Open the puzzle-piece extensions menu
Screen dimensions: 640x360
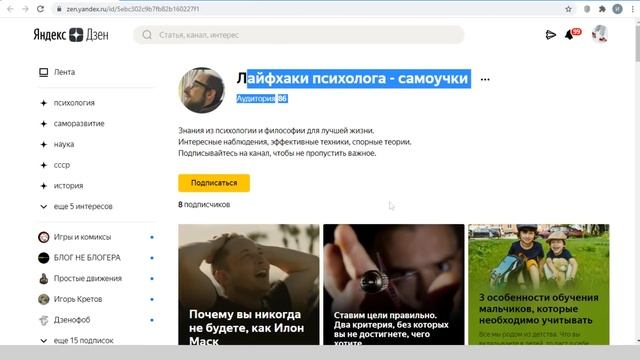(x=602, y=9)
